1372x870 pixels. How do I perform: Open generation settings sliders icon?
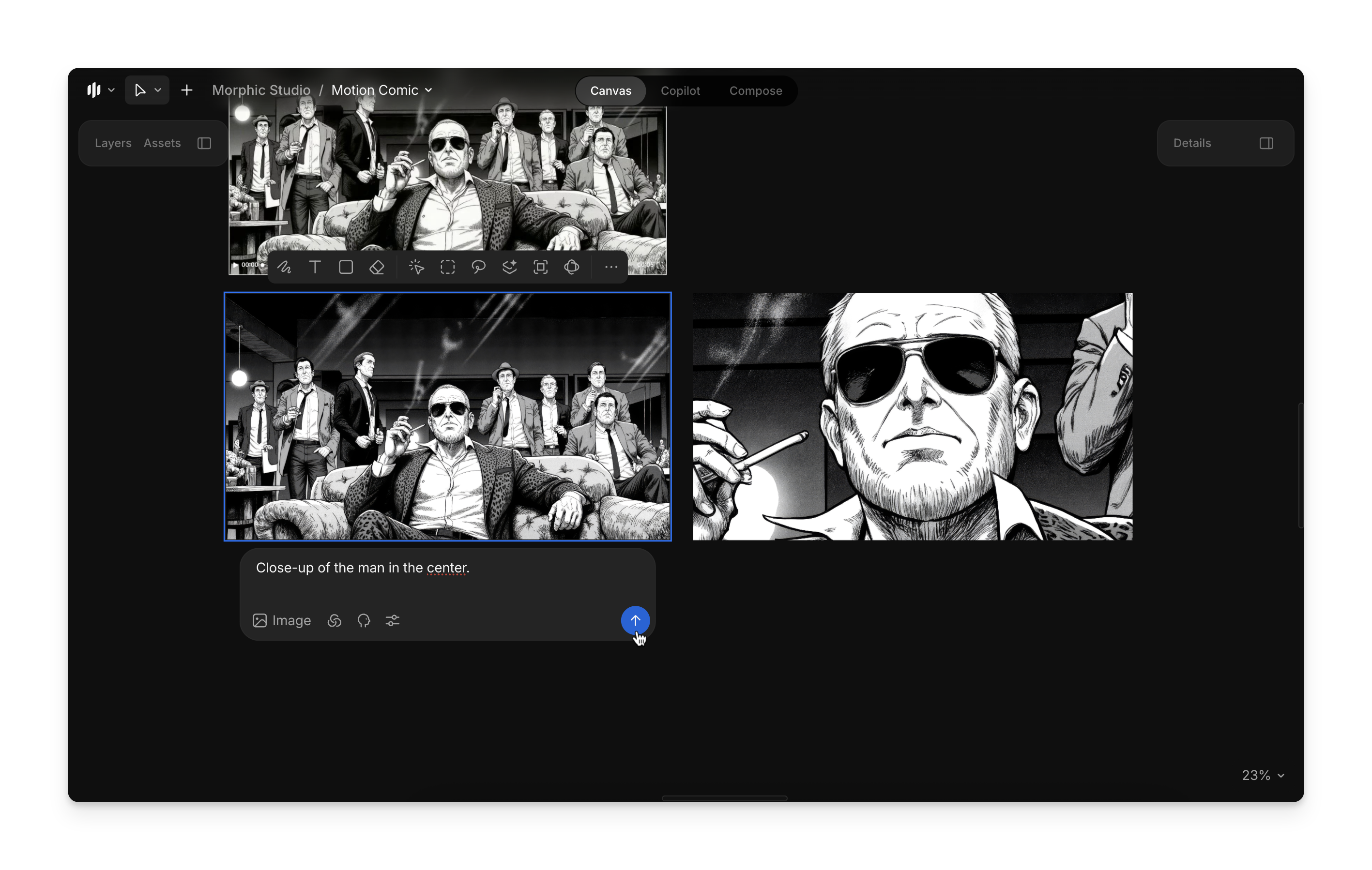click(393, 621)
